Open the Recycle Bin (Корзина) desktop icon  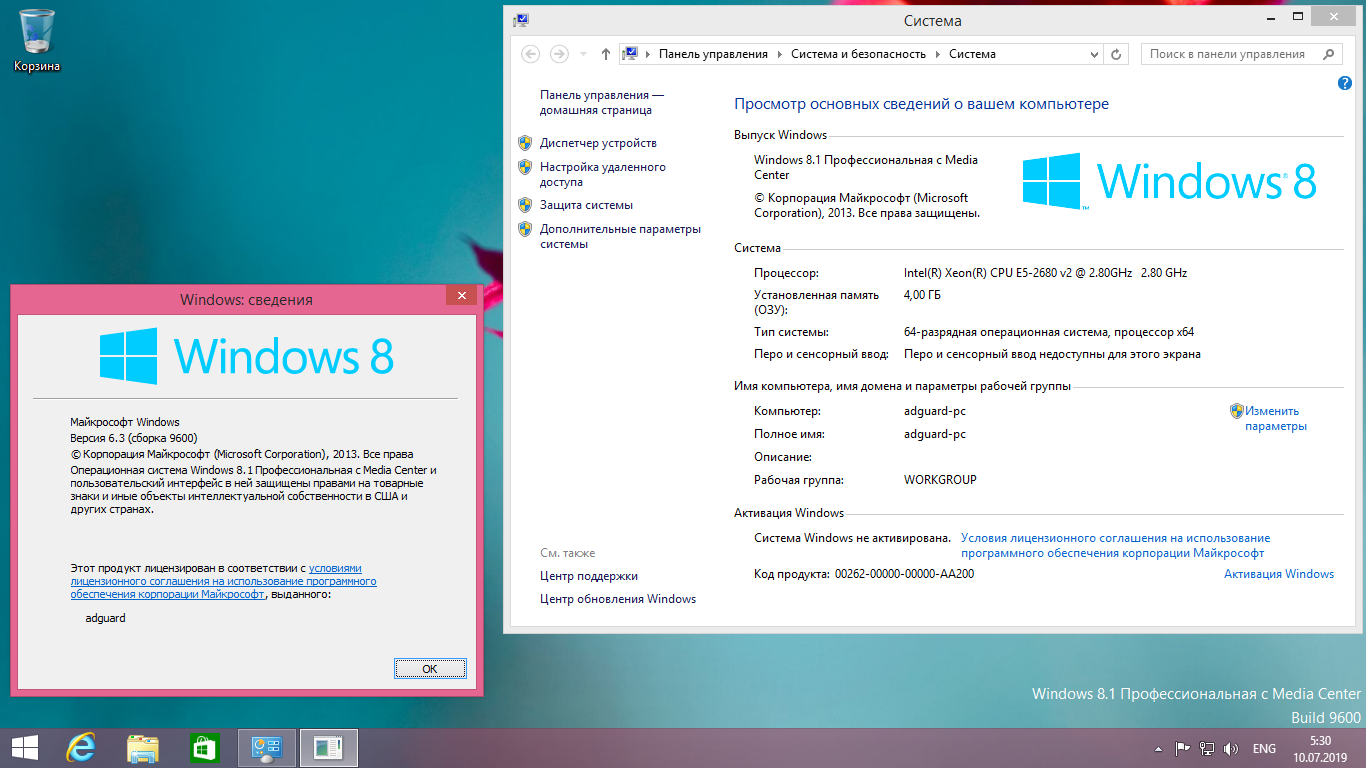pos(37,40)
